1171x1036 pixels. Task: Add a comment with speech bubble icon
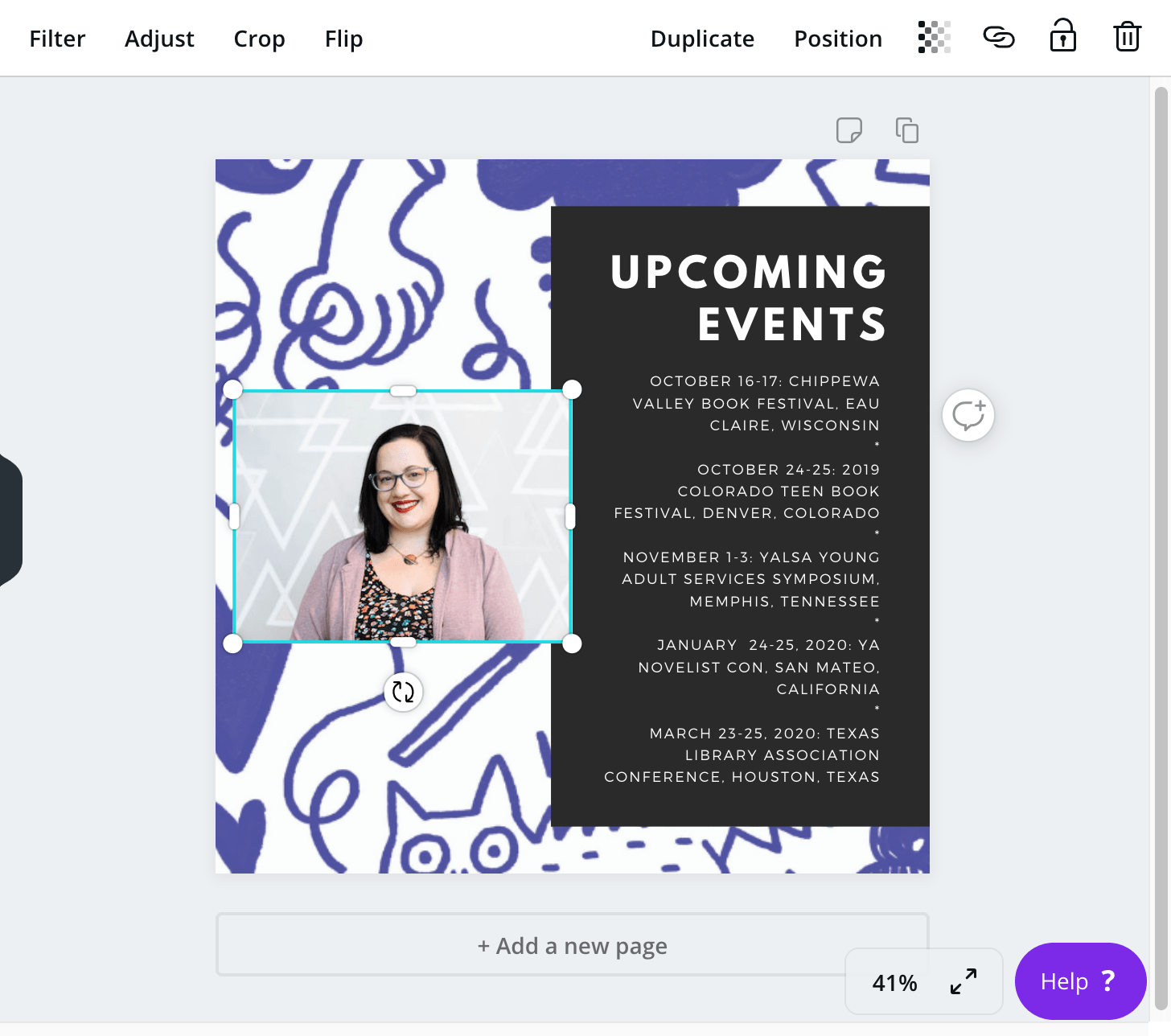pos(968,415)
